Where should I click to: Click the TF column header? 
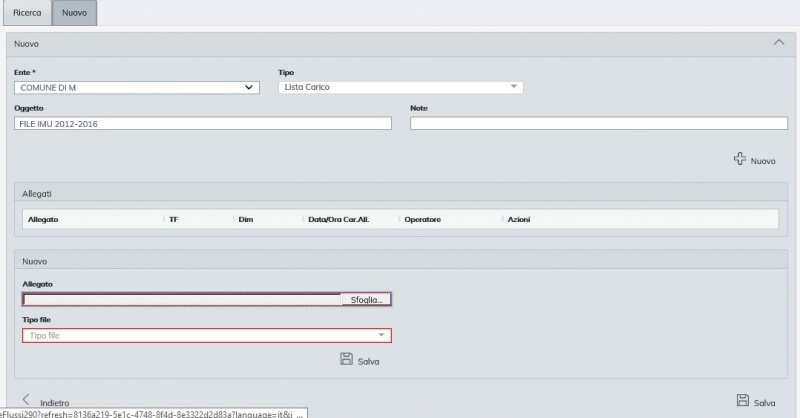point(173,219)
